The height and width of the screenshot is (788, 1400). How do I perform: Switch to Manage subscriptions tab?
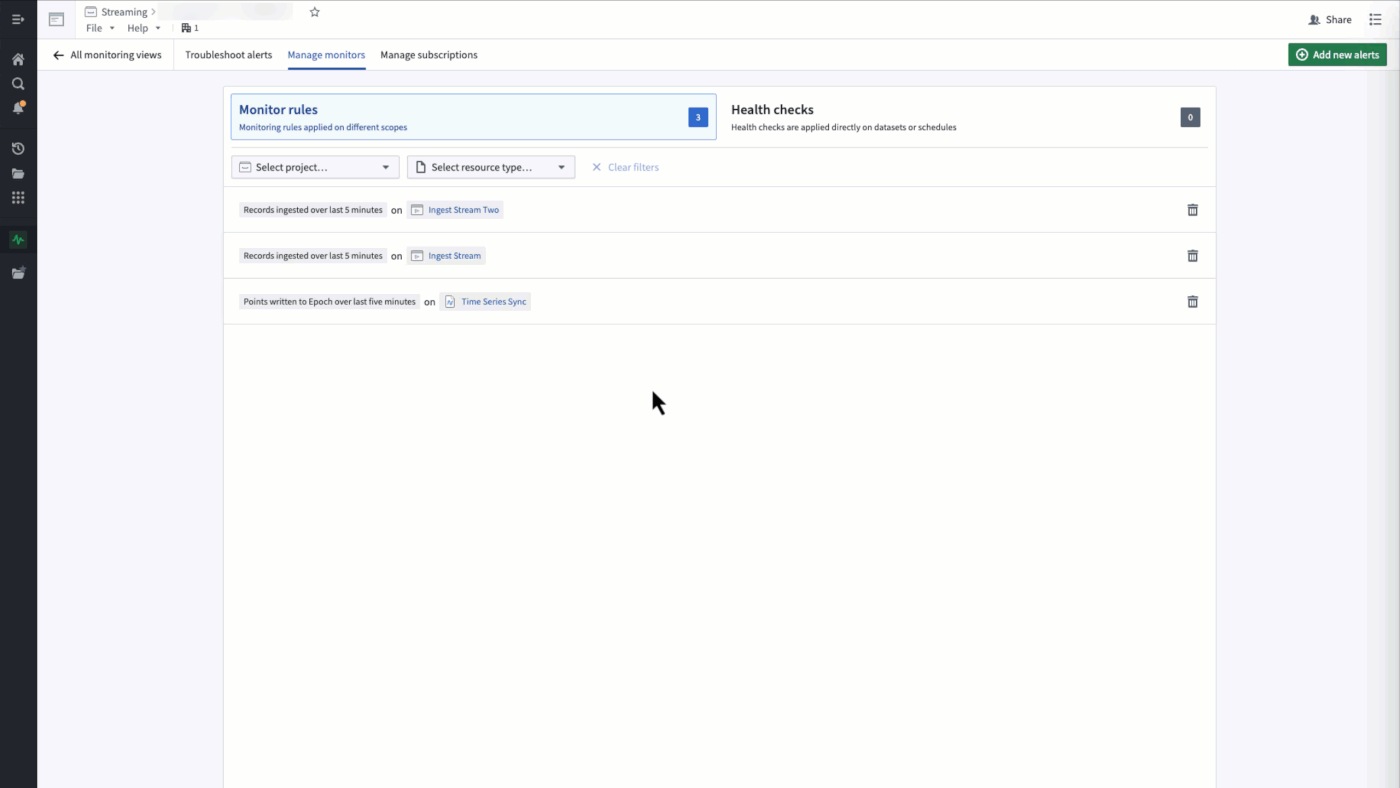(x=429, y=55)
